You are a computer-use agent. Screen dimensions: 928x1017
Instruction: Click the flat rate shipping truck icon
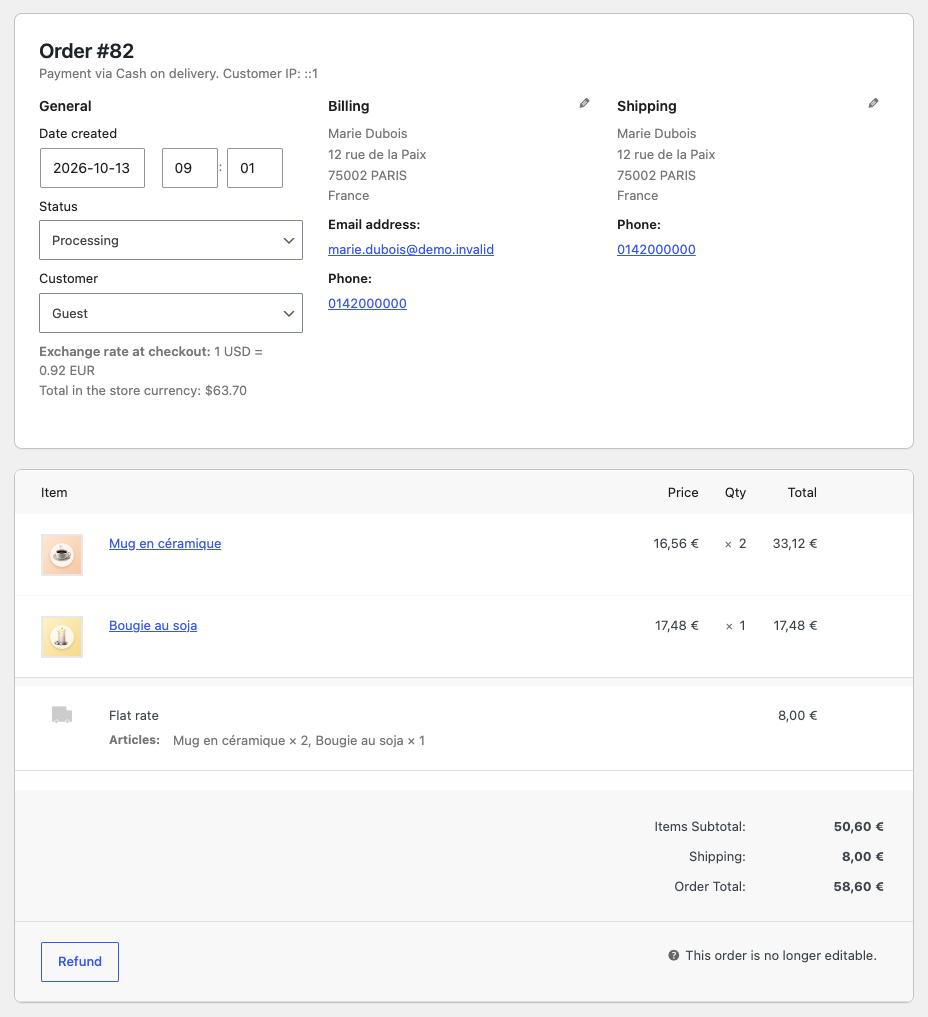62,715
